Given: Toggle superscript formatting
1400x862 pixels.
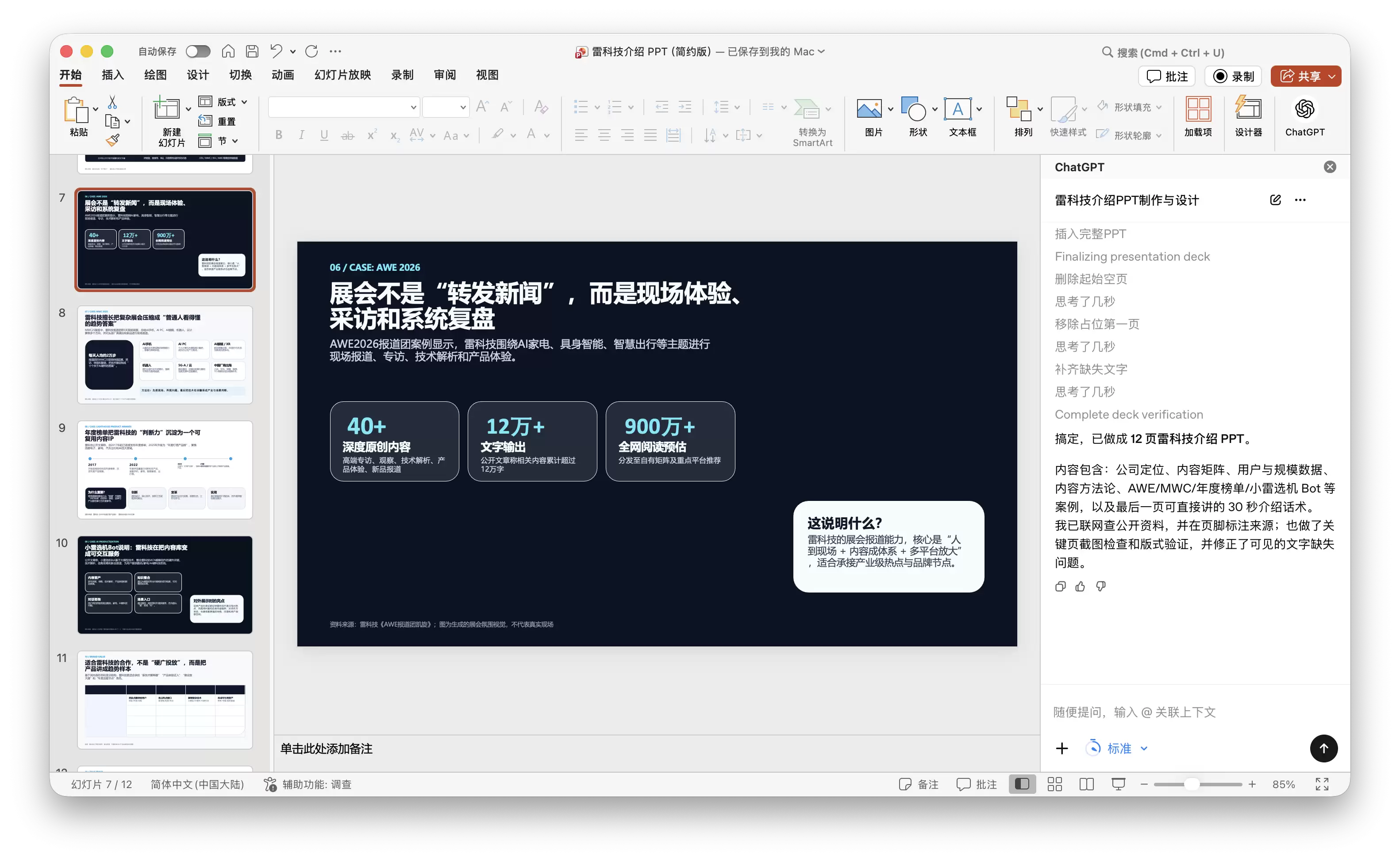Looking at the screenshot, I should pyautogui.click(x=372, y=135).
